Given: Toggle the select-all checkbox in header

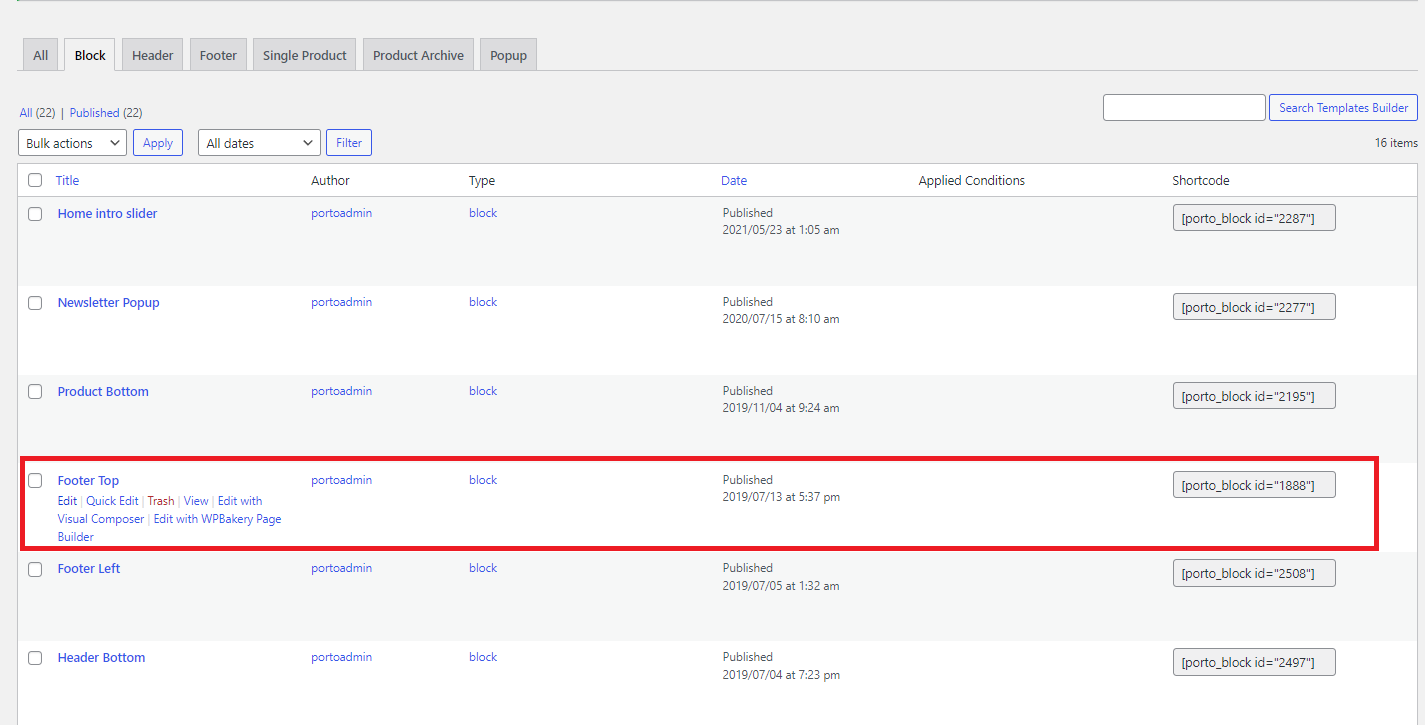Looking at the screenshot, I should [x=35, y=181].
